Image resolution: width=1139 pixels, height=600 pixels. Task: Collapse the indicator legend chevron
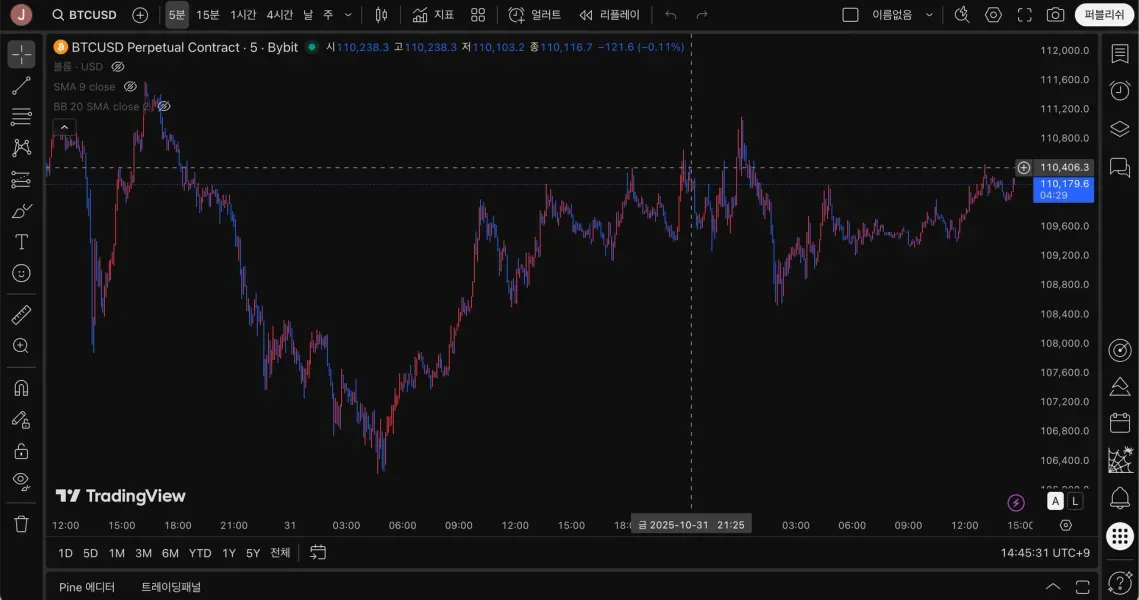pos(64,128)
